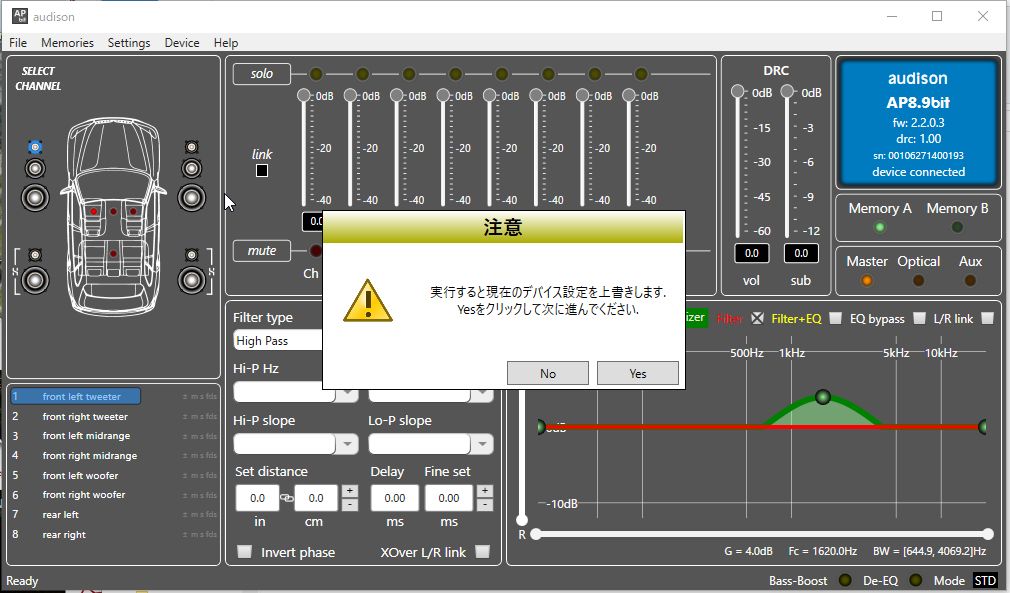Select the Aux input source light
The image size is (1010, 593).
[970, 281]
